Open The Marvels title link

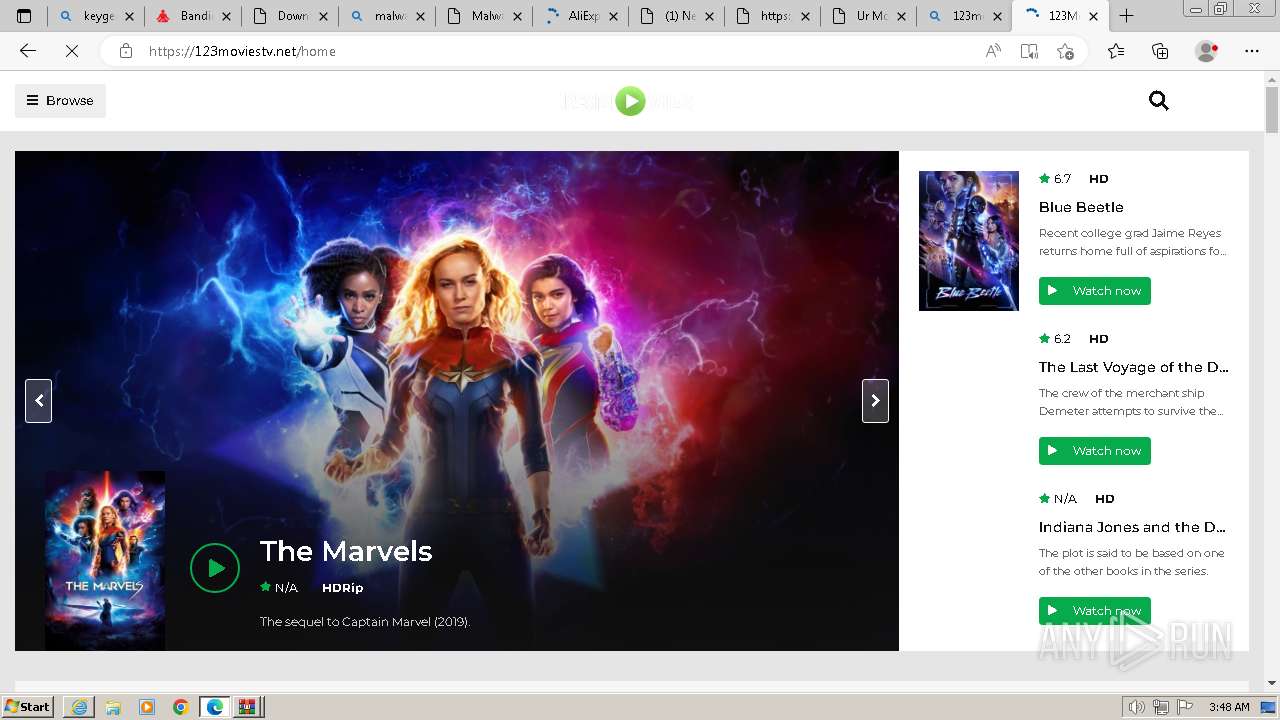click(346, 551)
